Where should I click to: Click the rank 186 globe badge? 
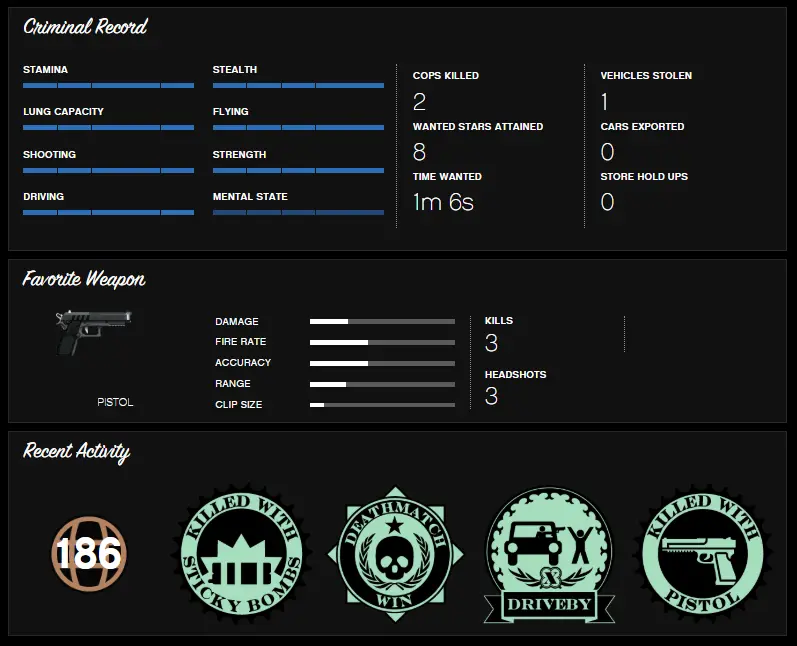[89, 553]
